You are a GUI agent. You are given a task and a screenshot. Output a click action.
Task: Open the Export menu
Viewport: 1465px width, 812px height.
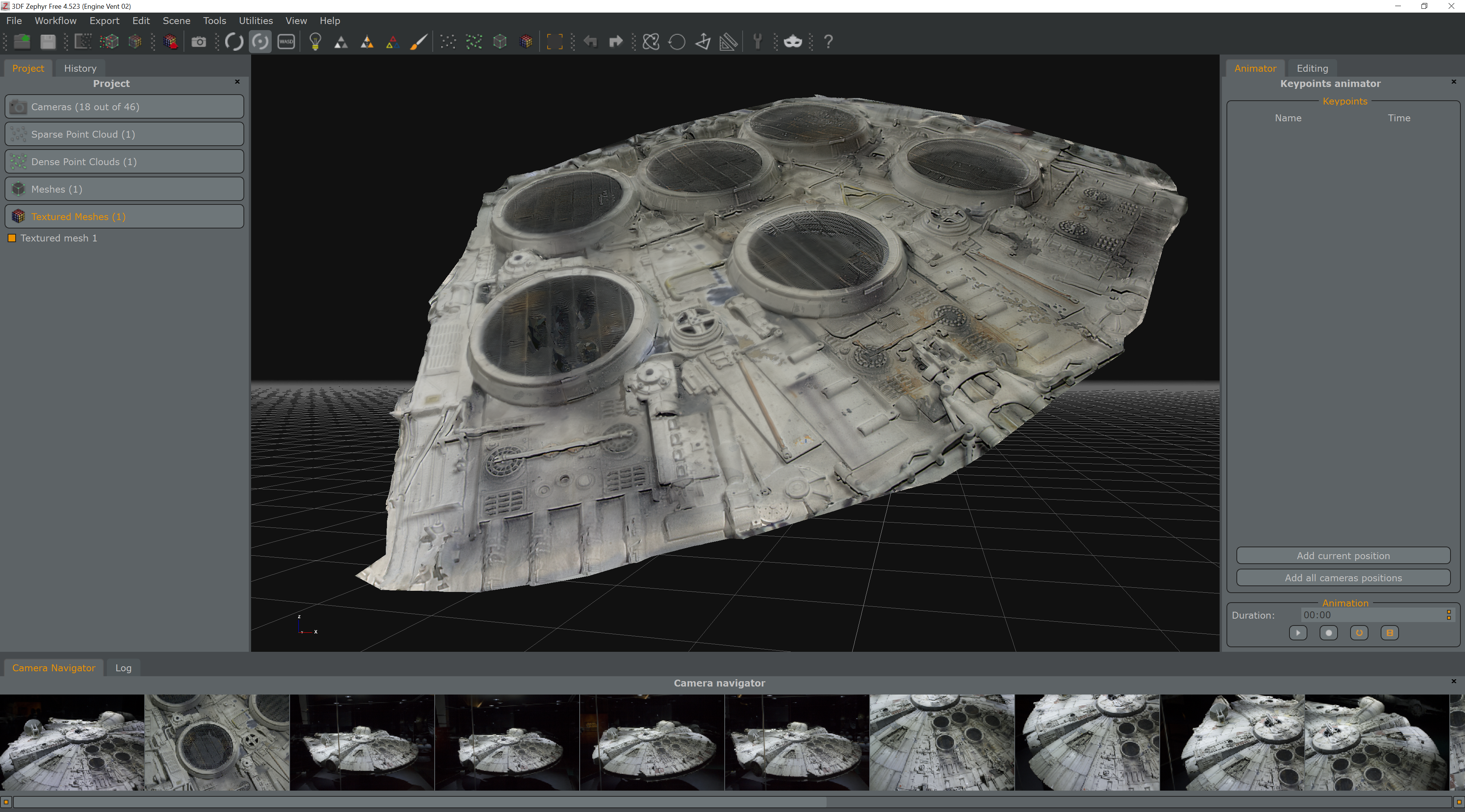(105, 21)
